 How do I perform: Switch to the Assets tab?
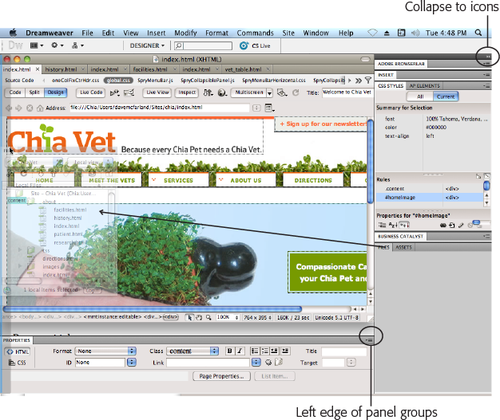404,247
